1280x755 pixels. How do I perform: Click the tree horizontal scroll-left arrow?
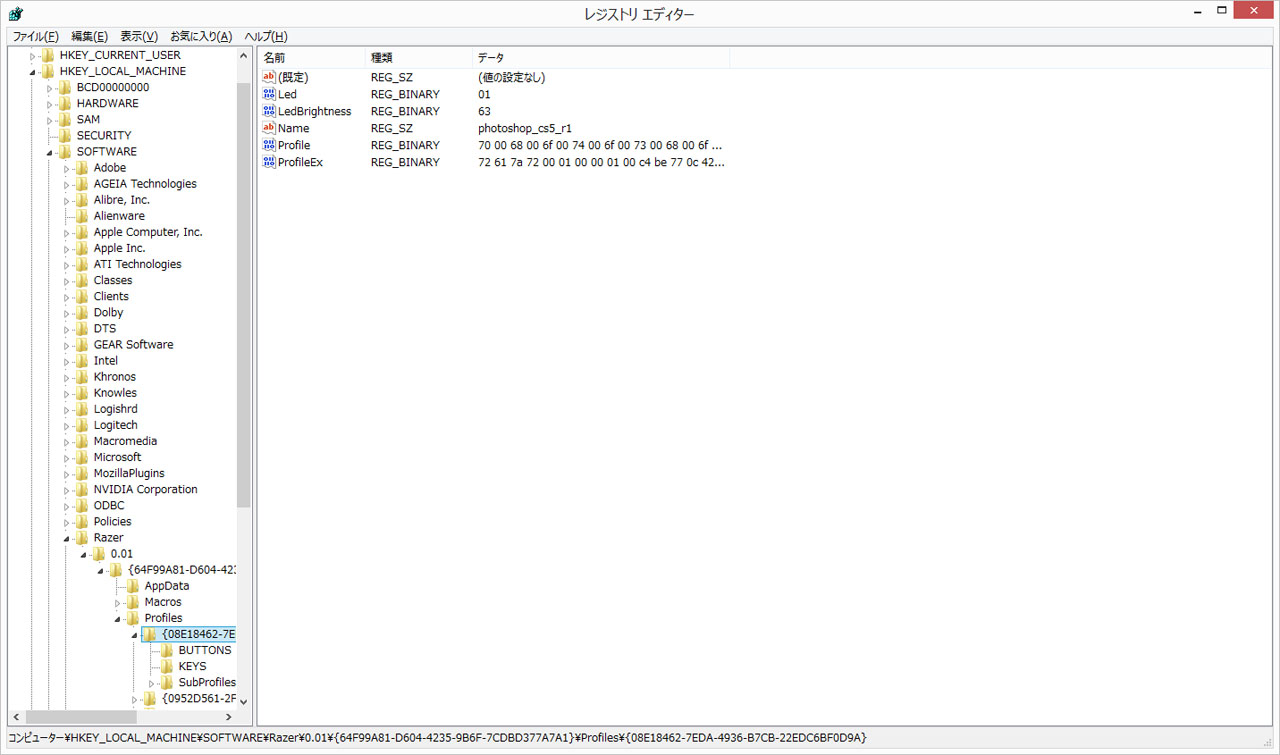click(x=16, y=717)
